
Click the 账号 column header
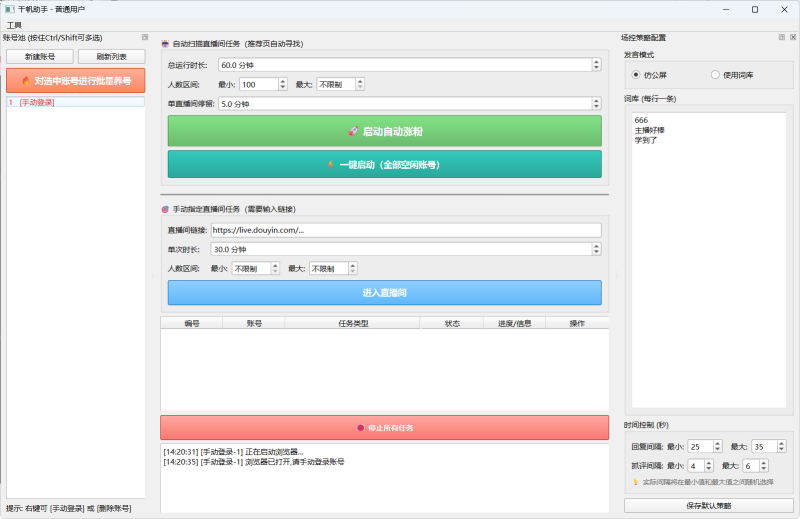pos(254,323)
